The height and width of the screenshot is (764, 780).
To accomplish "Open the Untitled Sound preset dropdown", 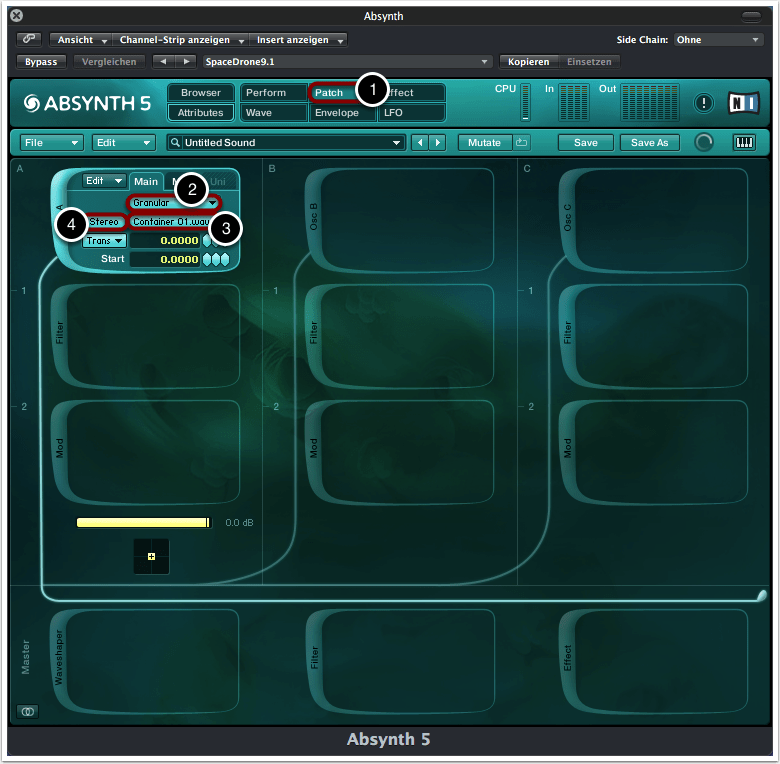I will [287, 143].
